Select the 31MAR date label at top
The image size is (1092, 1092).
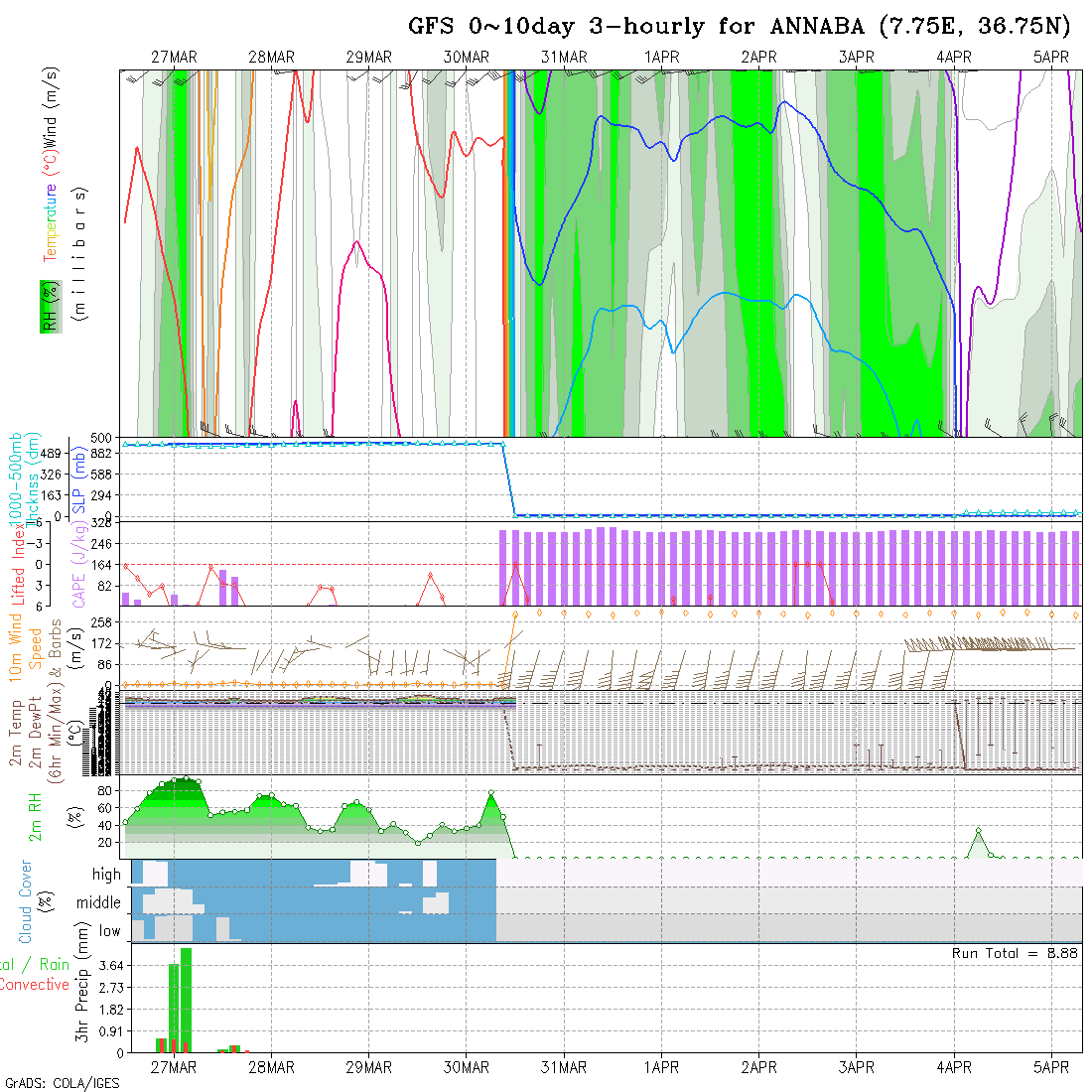[x=564, y=57]
